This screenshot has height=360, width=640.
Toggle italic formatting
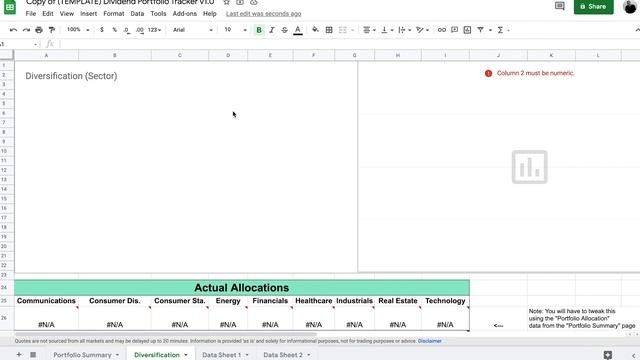[272, 30]
